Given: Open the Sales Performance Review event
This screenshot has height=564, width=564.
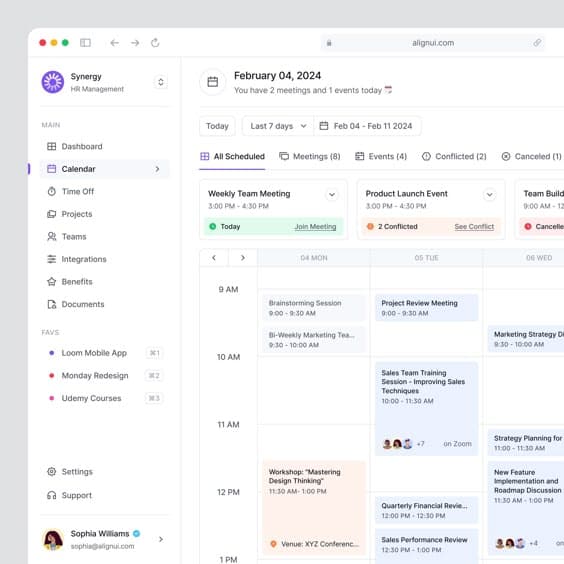Looking at the screenshot, I should [x=426, y=545].
